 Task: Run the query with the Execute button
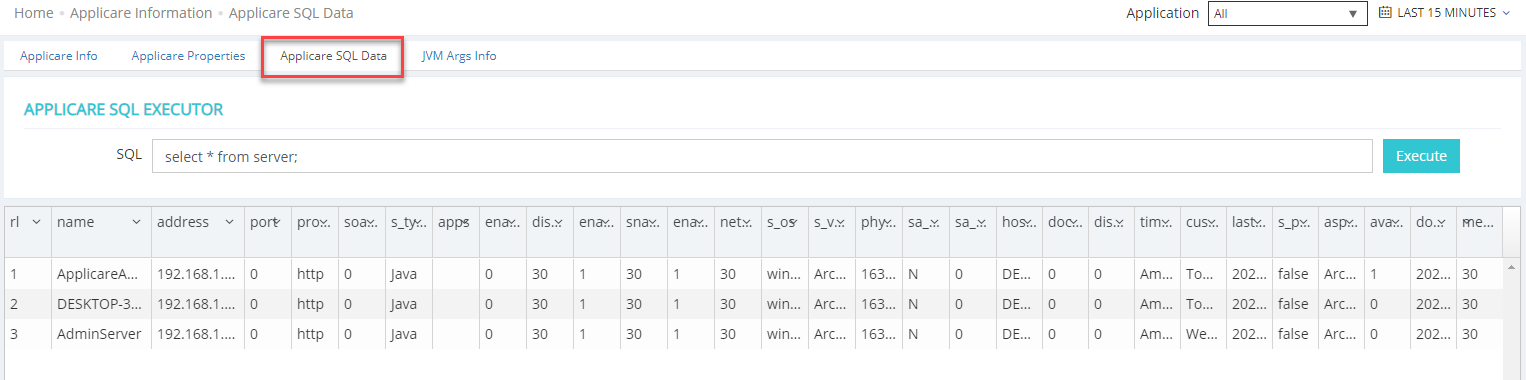(x=1421, y=156)
